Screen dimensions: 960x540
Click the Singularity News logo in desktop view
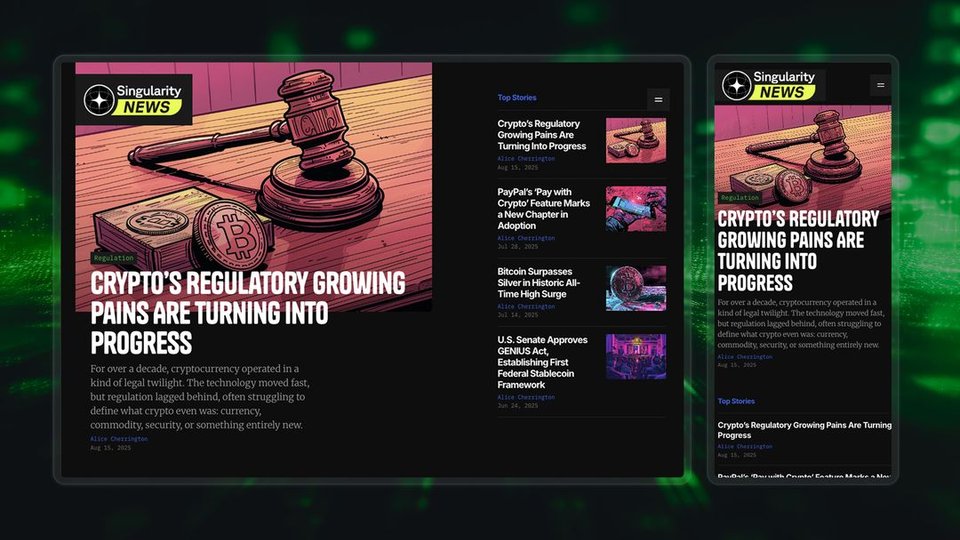pos(134,99)
